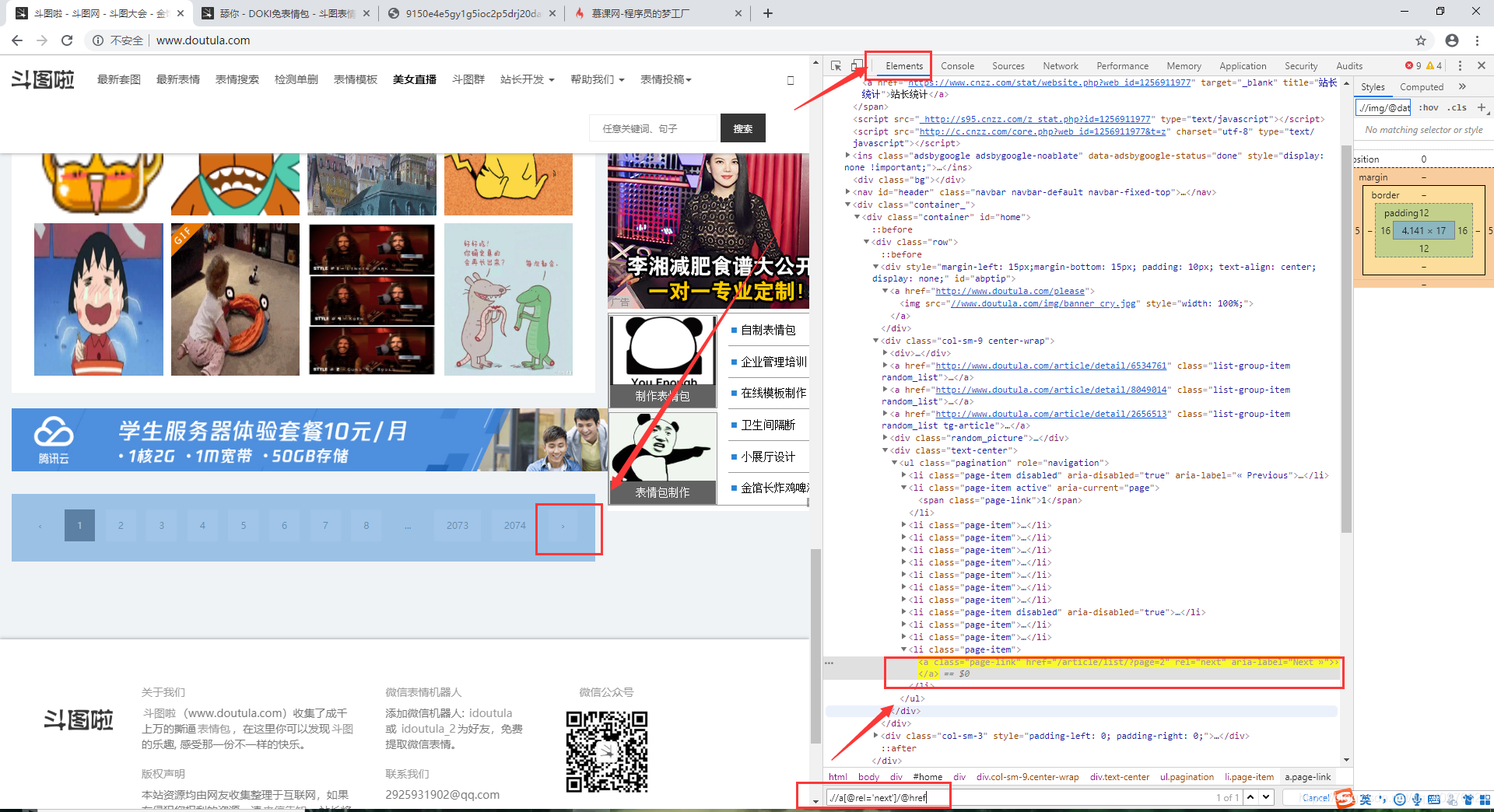Click the red error count badge
This screenshot has width=1494, height=812.
click(x=1413, y=66)
